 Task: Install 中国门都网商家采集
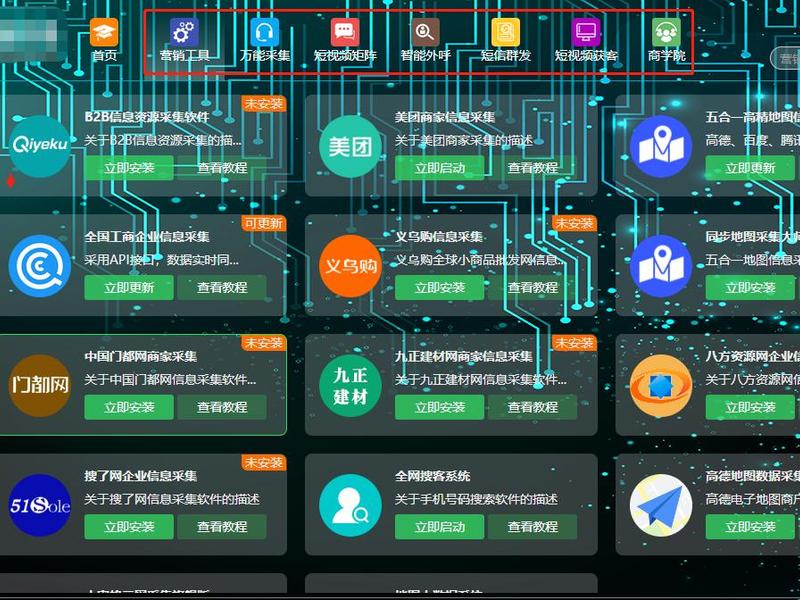129,407
